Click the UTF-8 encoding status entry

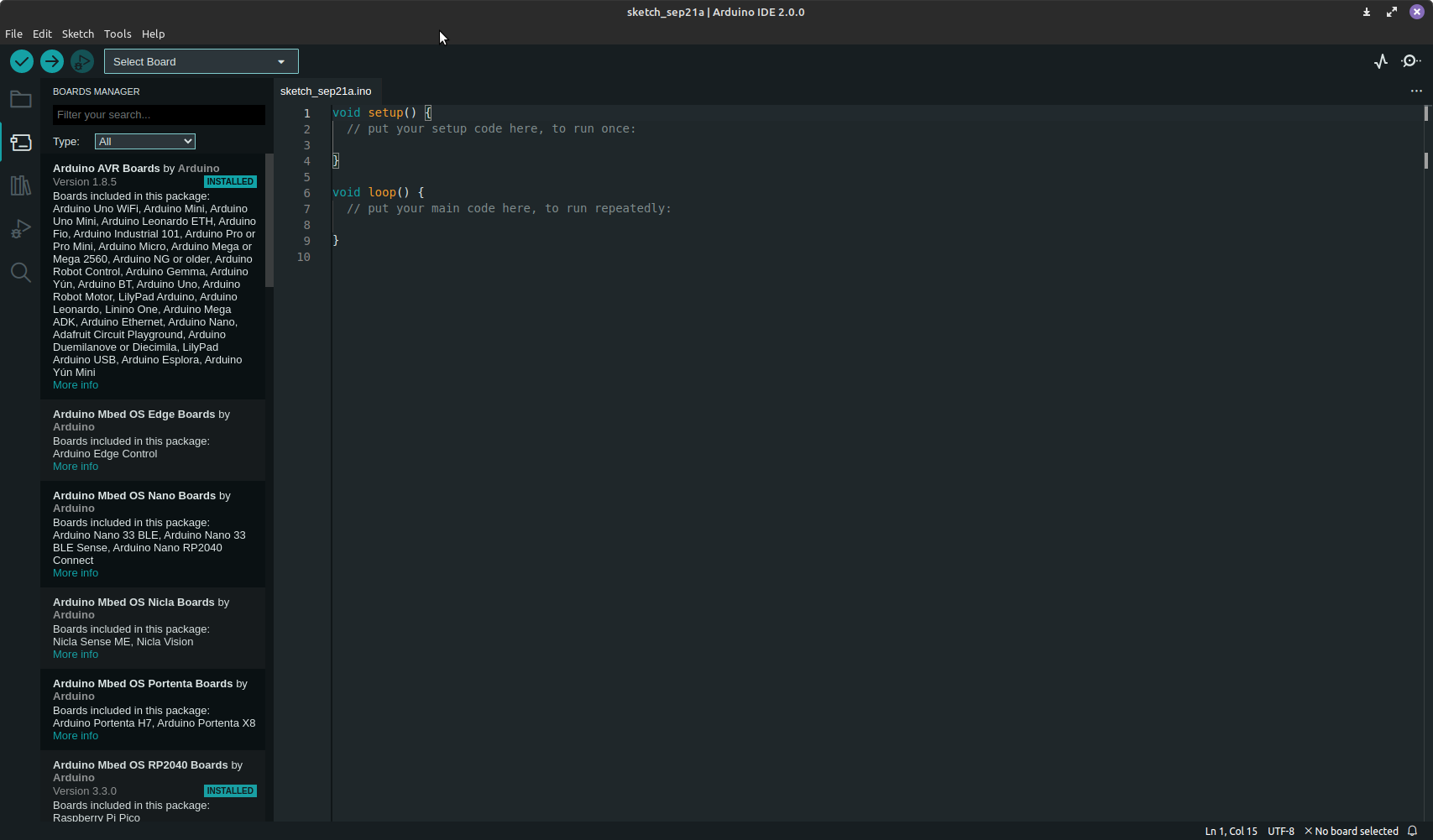(1281, 831)
